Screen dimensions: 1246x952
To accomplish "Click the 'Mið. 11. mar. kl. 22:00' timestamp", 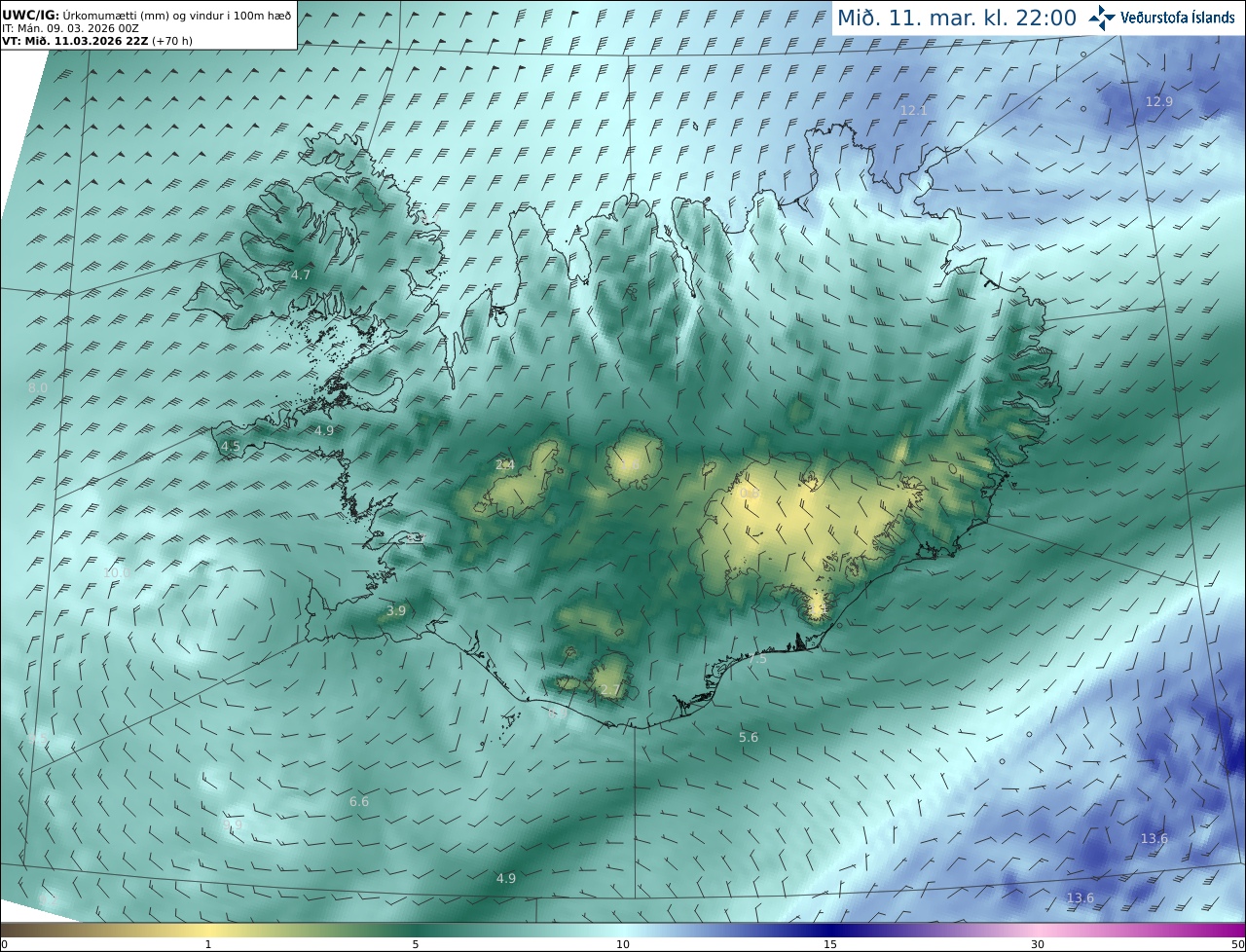I will point(957,18).
